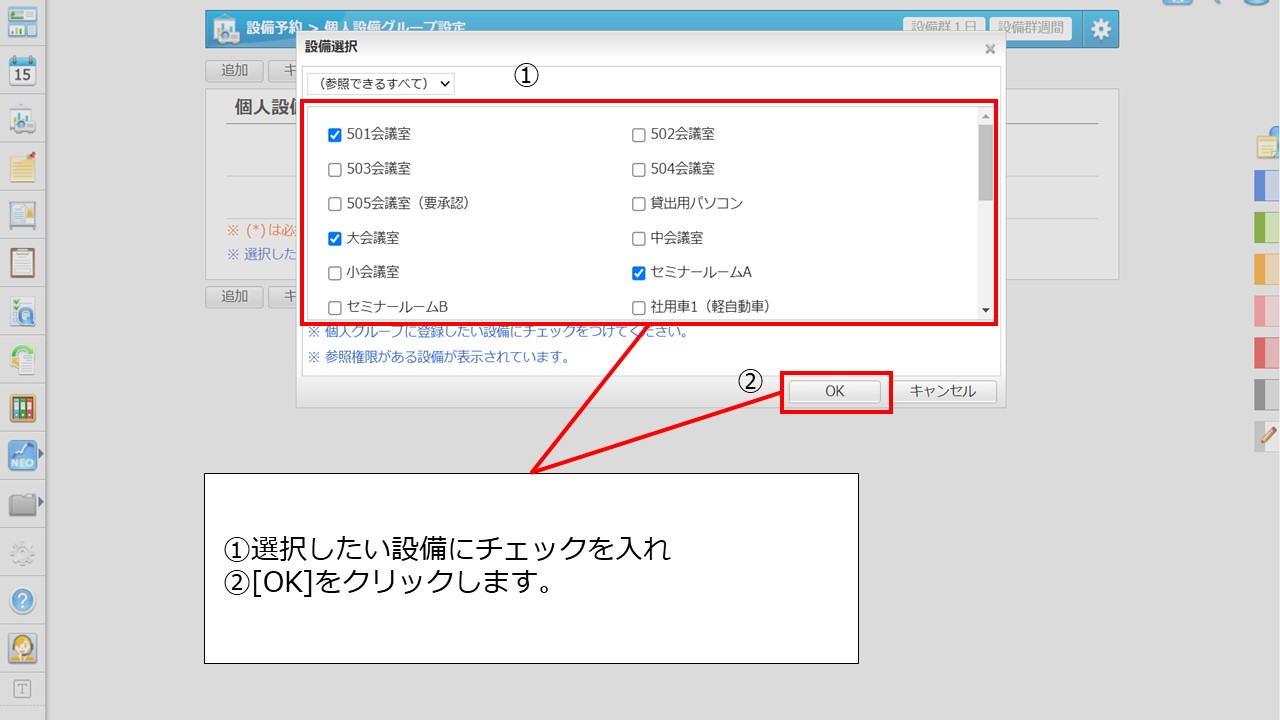Open the yellow memo pad with pin icon

tap(22, 167)
